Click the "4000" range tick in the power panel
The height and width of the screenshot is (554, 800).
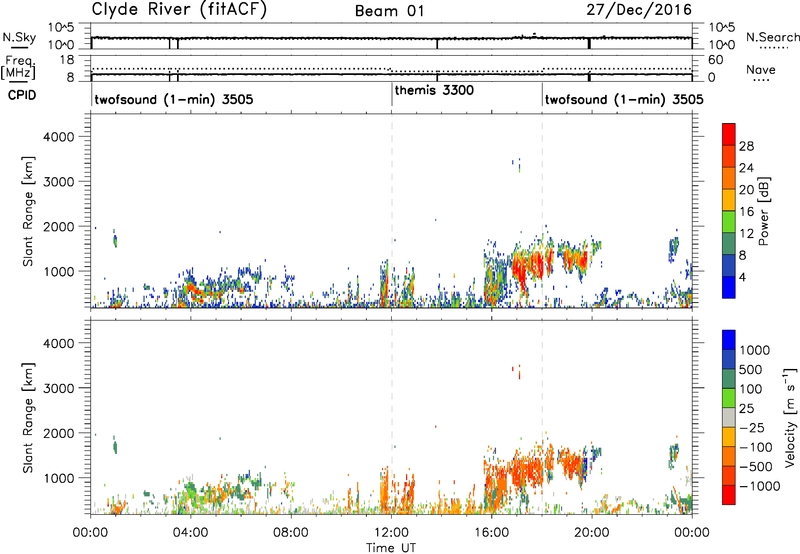pyautogui.click(x=59, y=136)
